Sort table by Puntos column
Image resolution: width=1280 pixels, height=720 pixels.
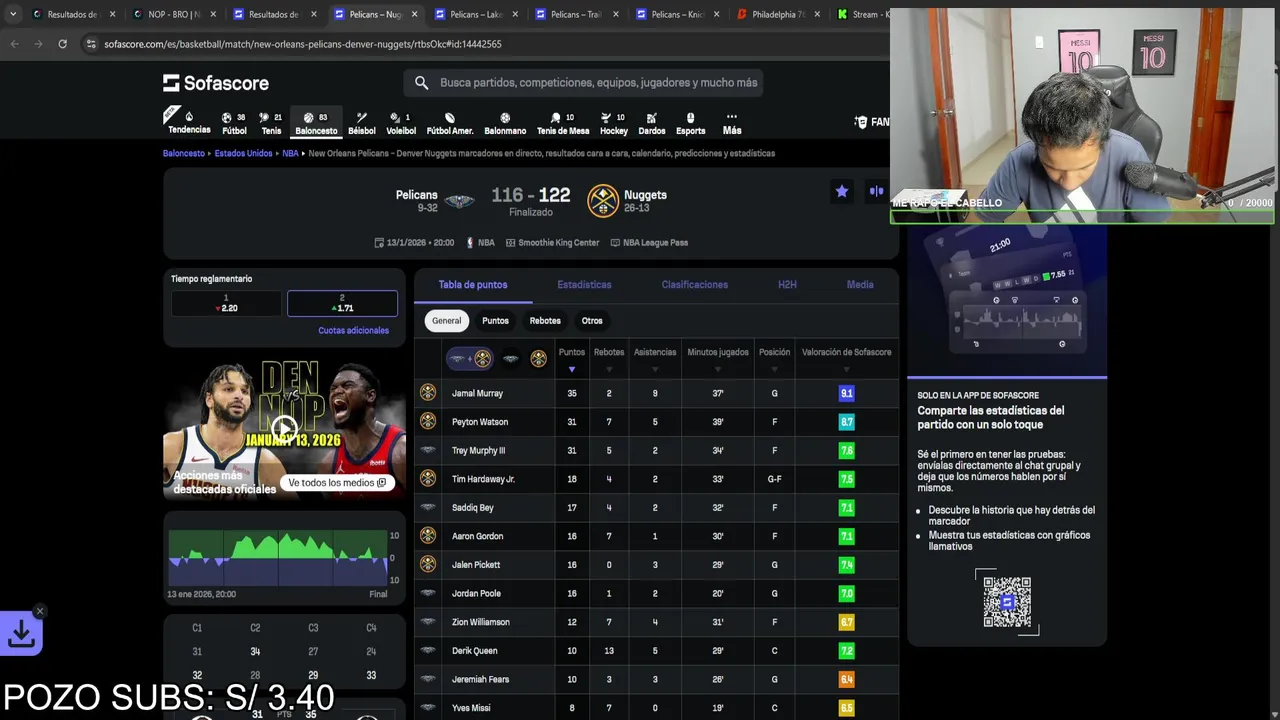(x=572, y=359)
